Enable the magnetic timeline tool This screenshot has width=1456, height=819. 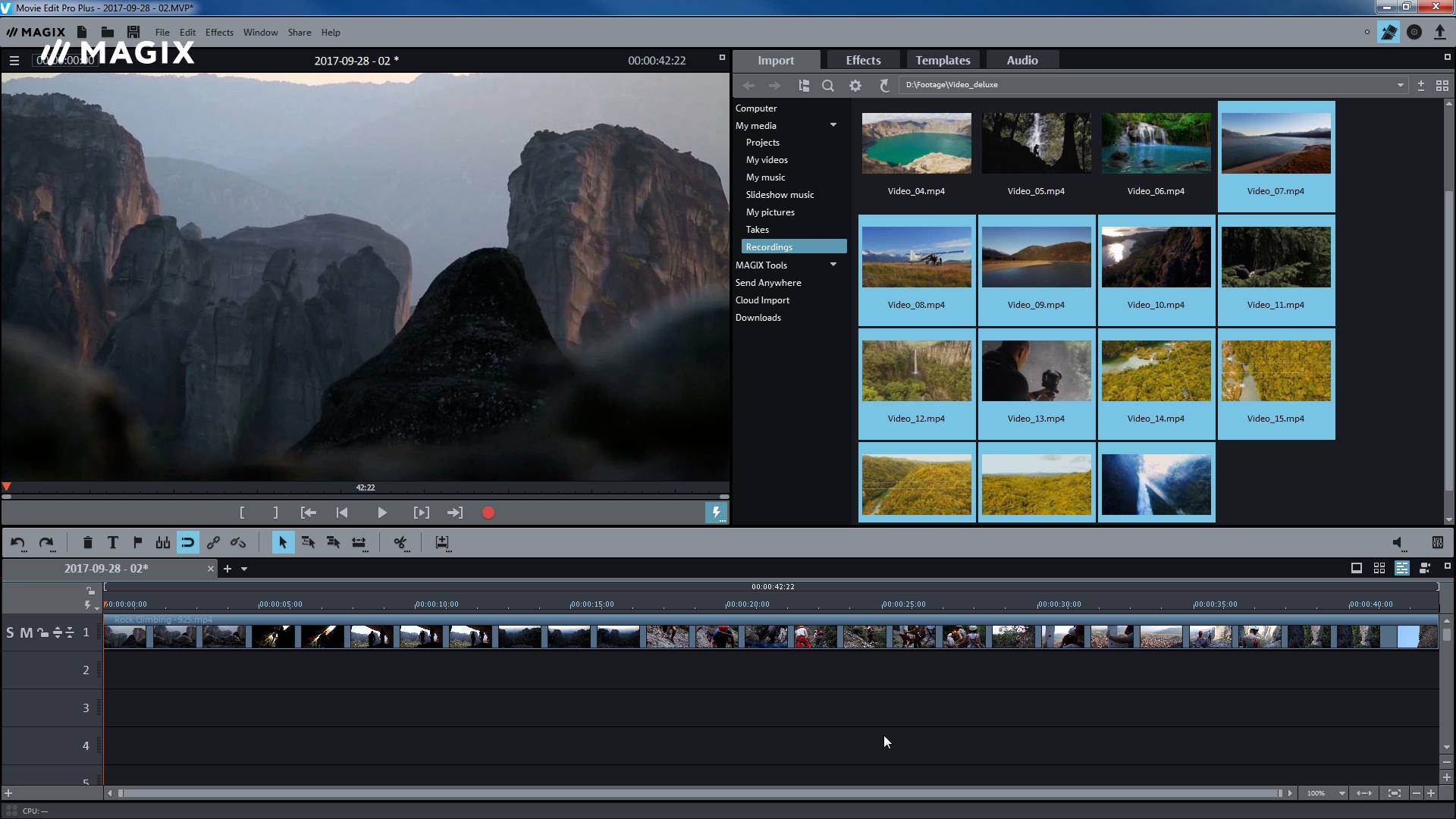pos(187,543)
